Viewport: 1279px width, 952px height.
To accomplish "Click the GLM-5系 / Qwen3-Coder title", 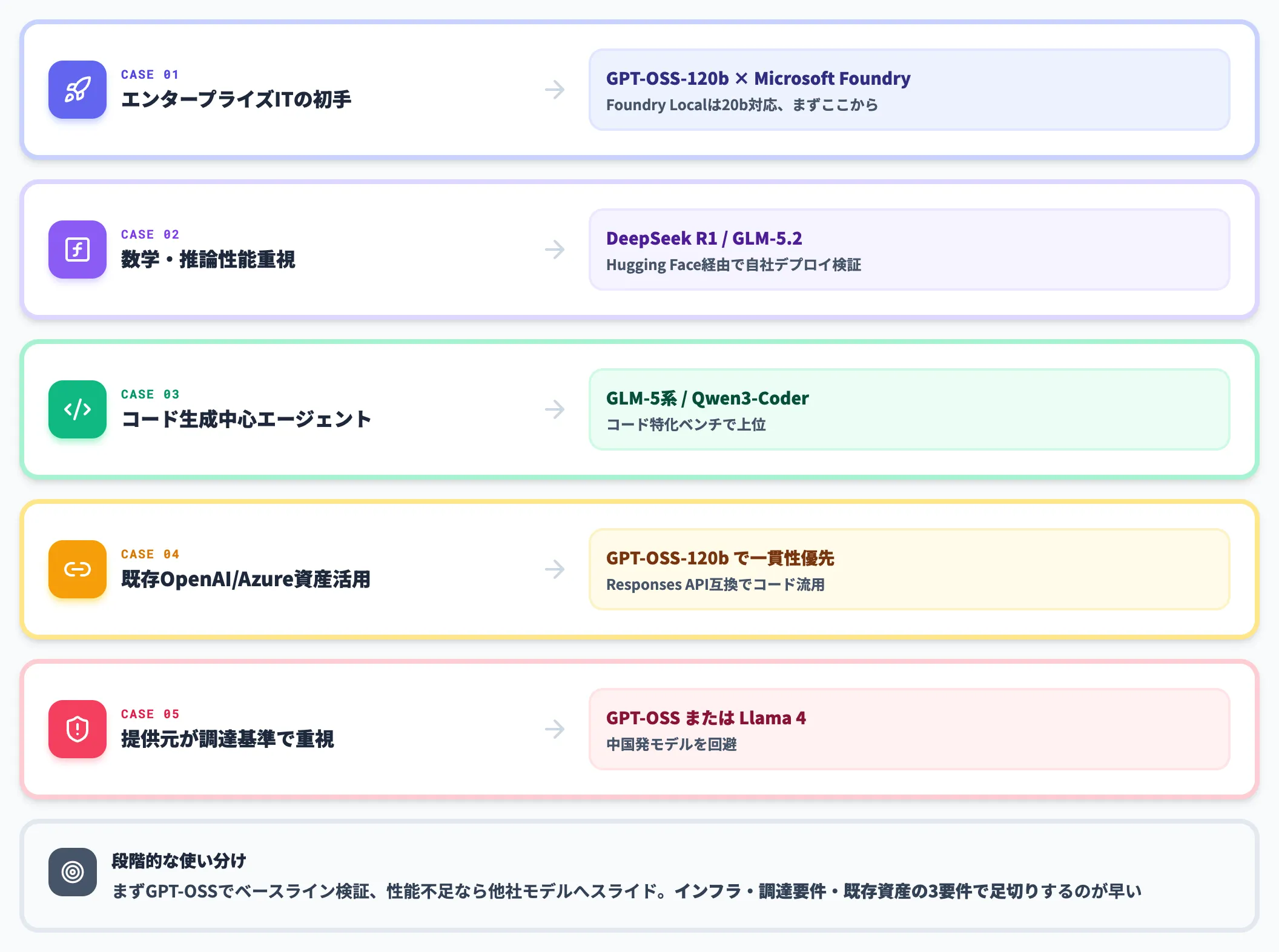I will [x=707, y=398].
